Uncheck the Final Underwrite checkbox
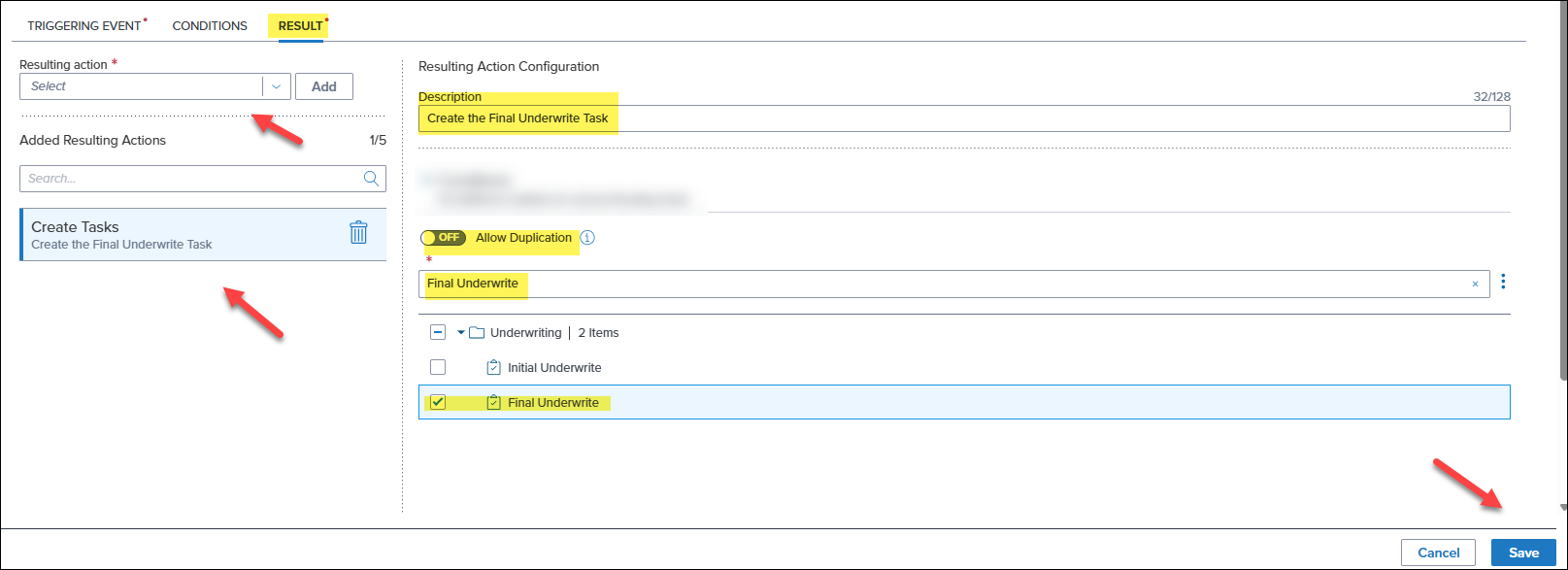 pos(438,403)
